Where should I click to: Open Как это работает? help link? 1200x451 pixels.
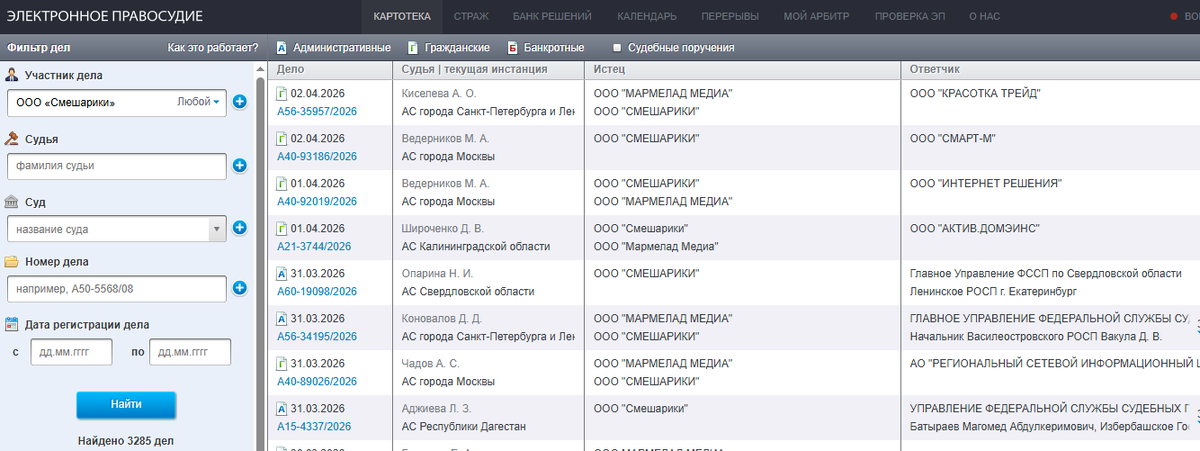213,48
